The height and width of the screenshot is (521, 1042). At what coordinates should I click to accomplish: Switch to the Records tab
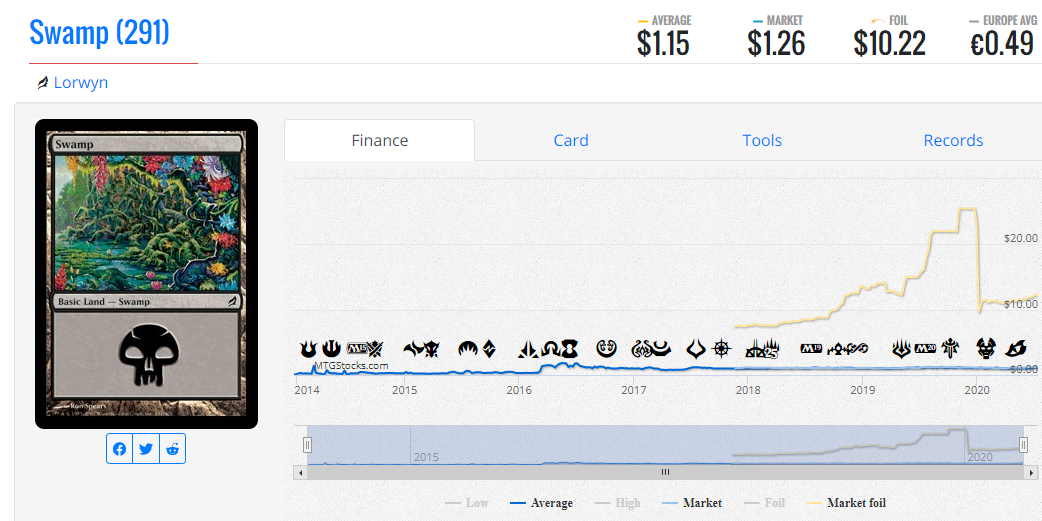click(x=953, y=140)
